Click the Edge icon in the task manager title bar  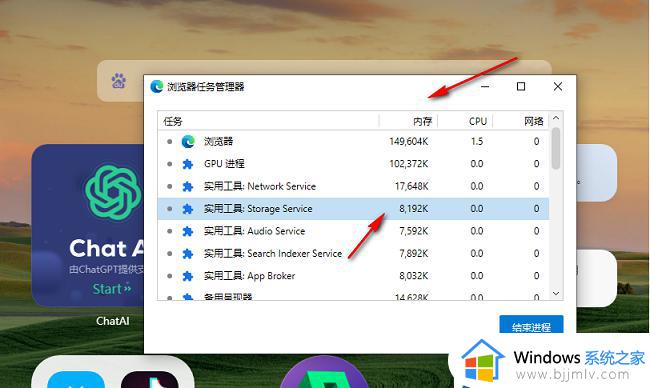(x=157, y=87)
